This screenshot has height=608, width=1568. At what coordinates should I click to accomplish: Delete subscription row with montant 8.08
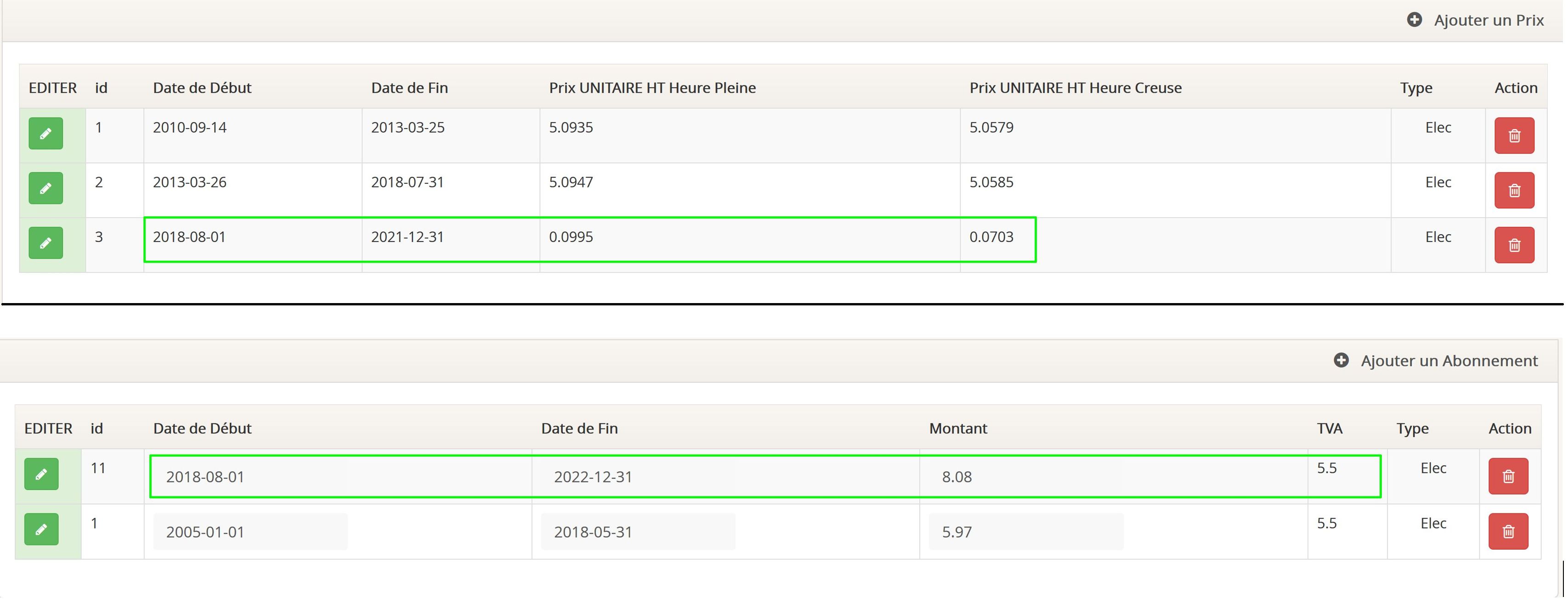pos(1508,477)
